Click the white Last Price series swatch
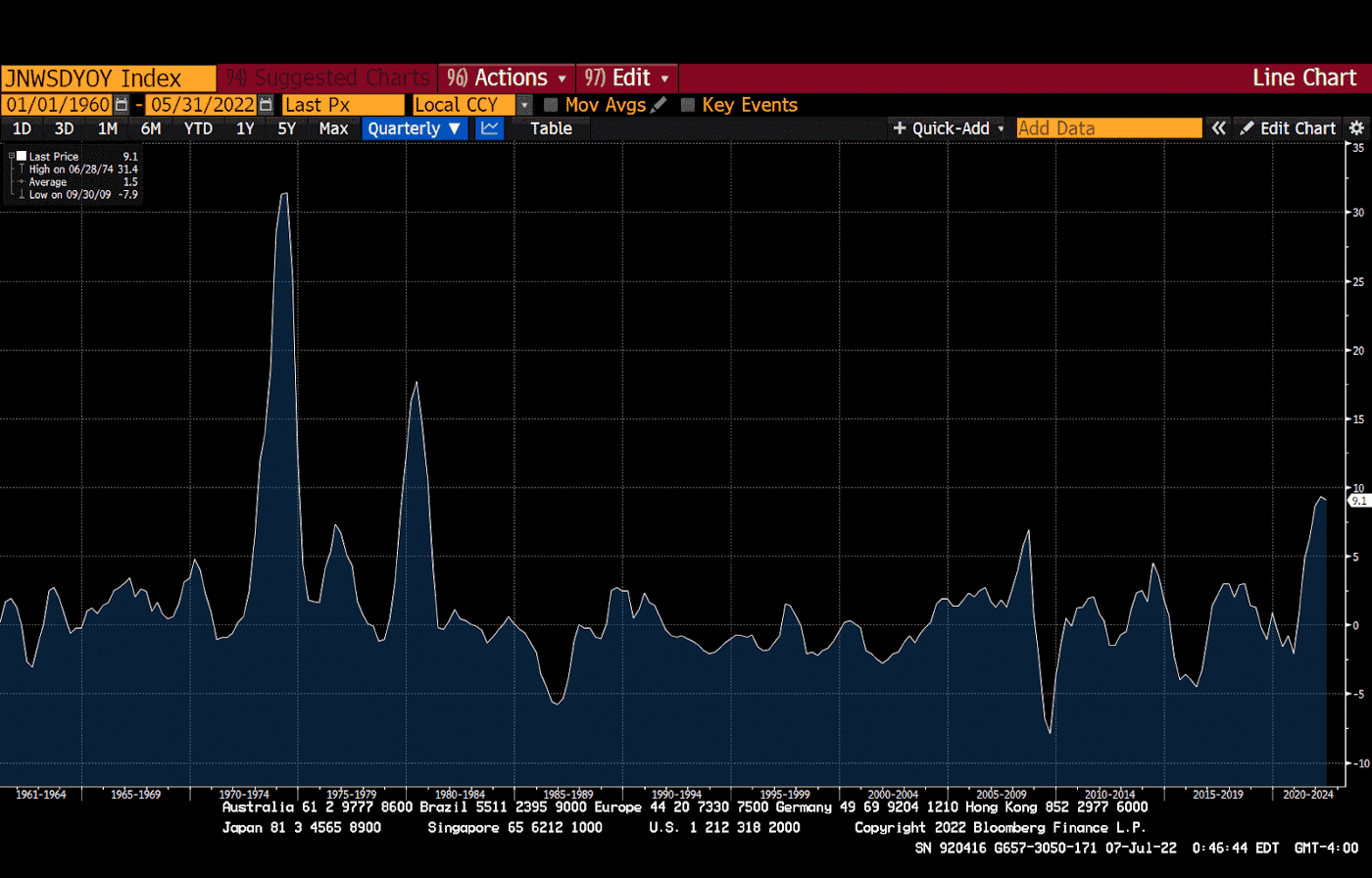This screenshot has width=1372, height=878. coord(21,156)
